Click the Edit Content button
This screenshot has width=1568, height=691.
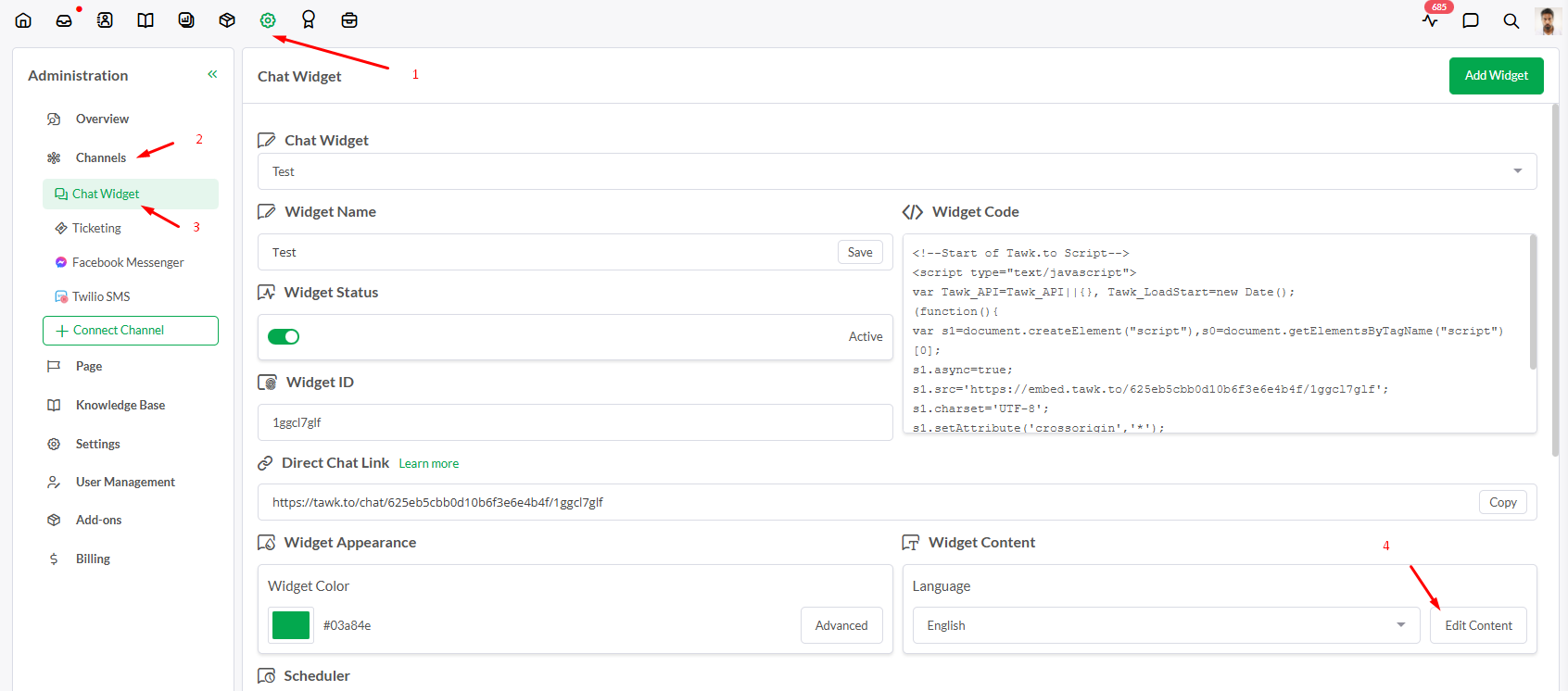(1478, 625)
